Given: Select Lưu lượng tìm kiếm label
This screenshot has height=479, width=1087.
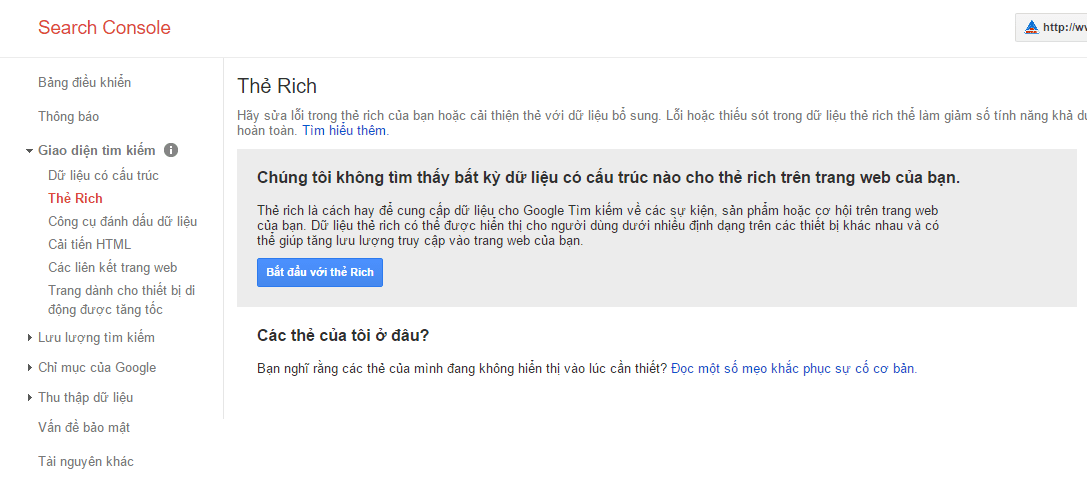Looking at the screenshot, I should 96,338.
